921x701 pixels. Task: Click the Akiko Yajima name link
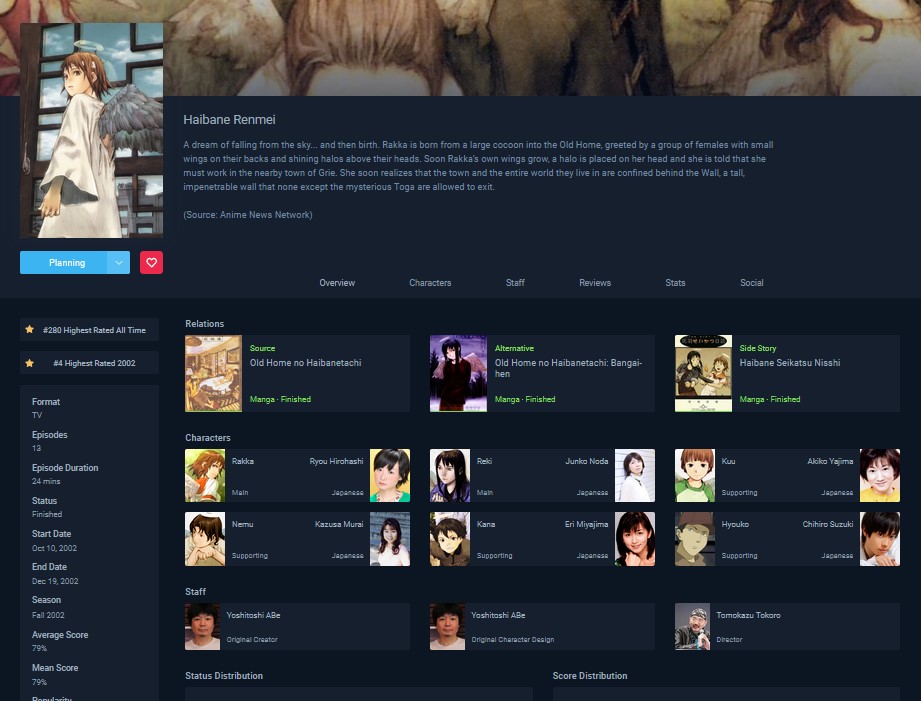pos(830,461)
